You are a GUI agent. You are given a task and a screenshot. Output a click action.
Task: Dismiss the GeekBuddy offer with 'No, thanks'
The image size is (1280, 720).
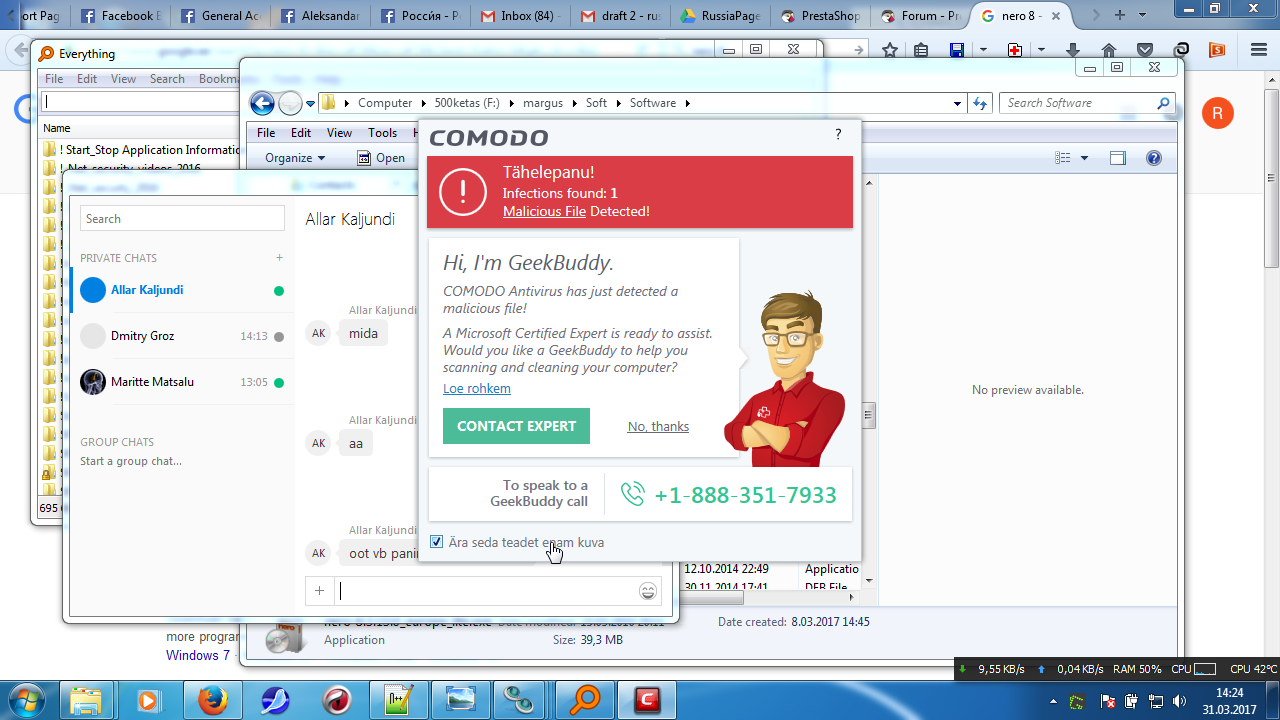(x=658, y=427)
